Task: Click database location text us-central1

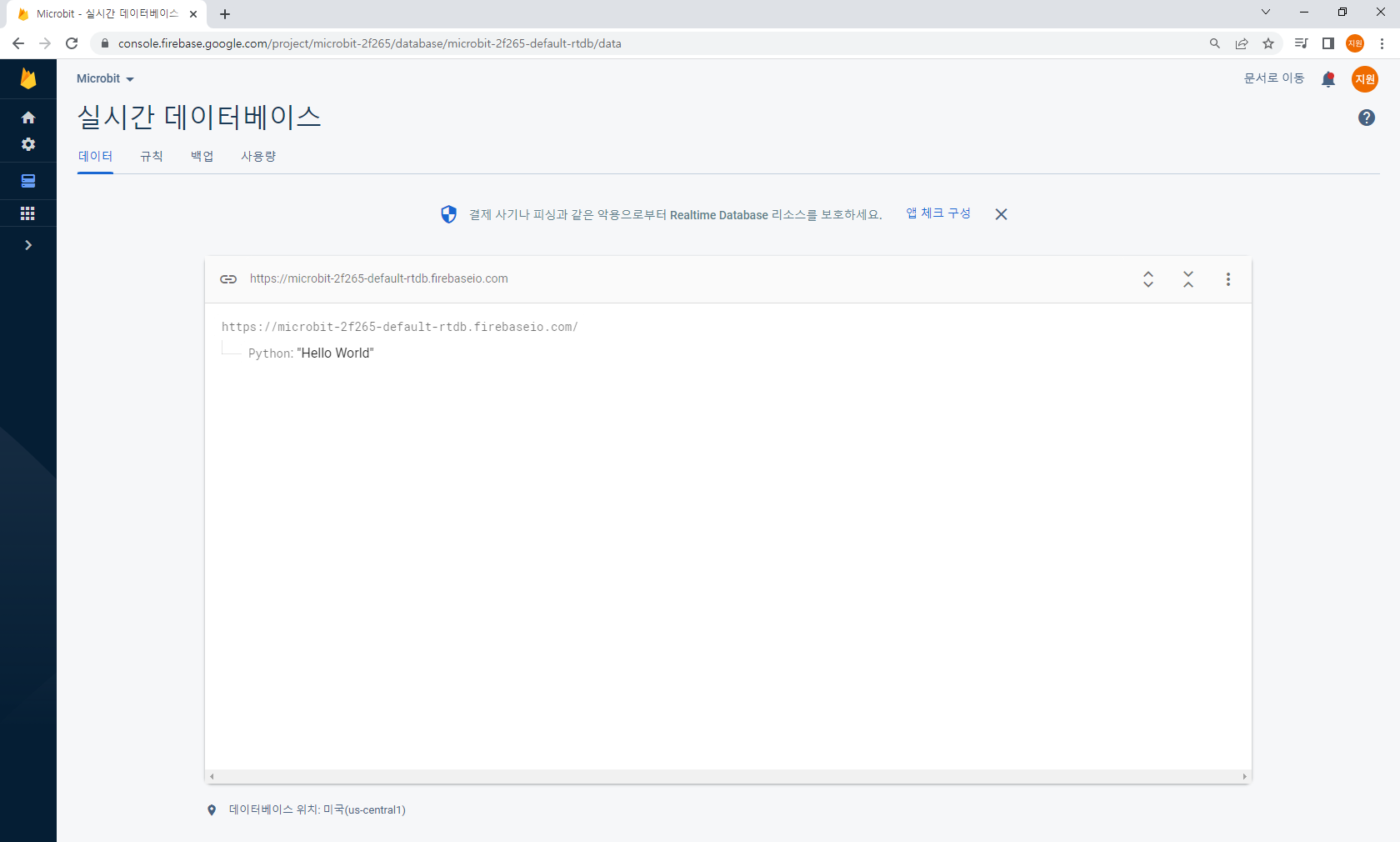Action: pos(317,809)
